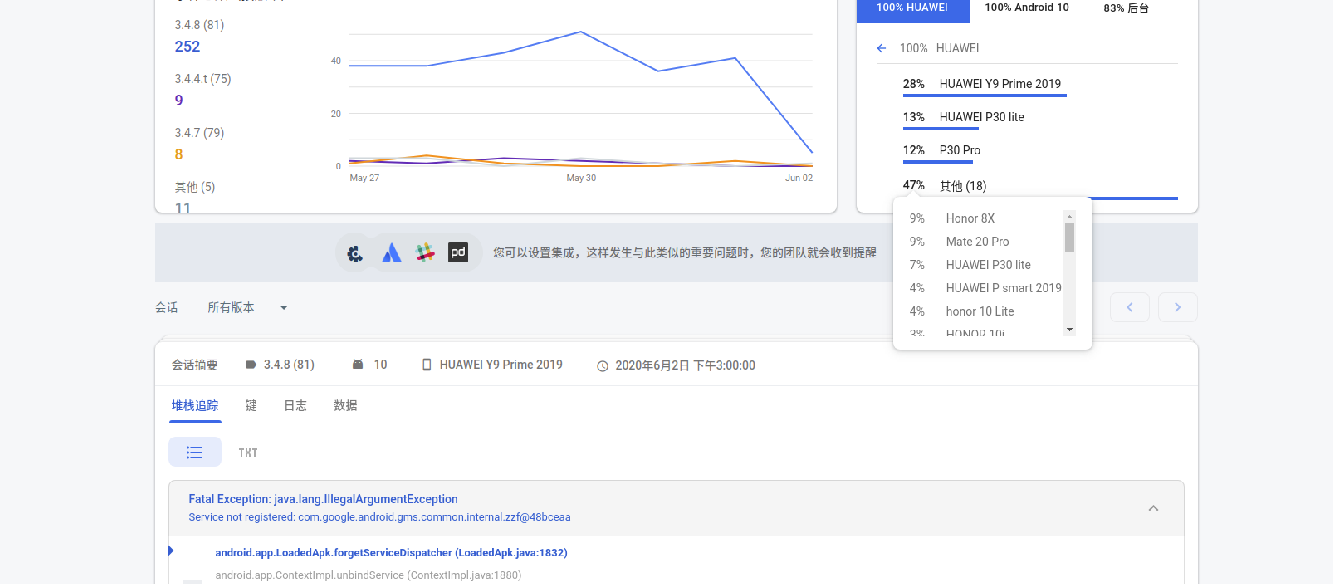Click the gear integration icon before Jira
The width and height of the screenshot is (1333, 584).
355,252
